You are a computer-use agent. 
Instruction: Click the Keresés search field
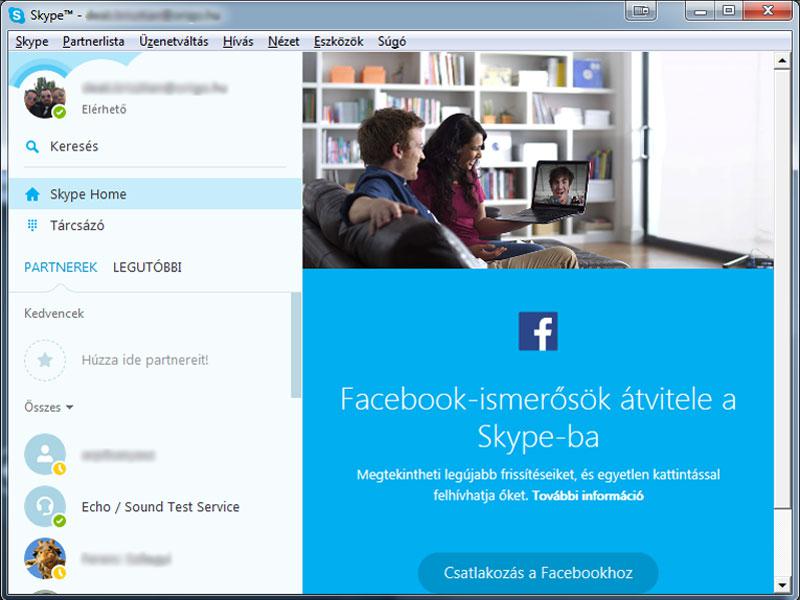point(155,147)
